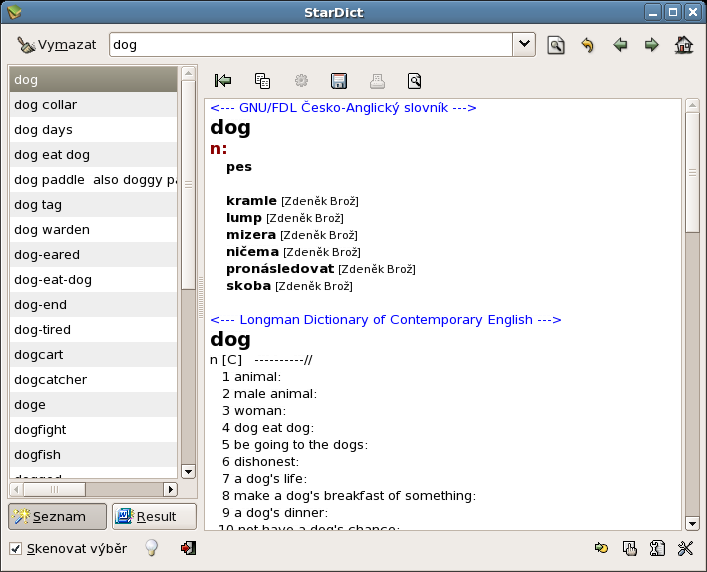
Task: Toggle the Skenovat výběr checkbox
Action: click(16, 548)
